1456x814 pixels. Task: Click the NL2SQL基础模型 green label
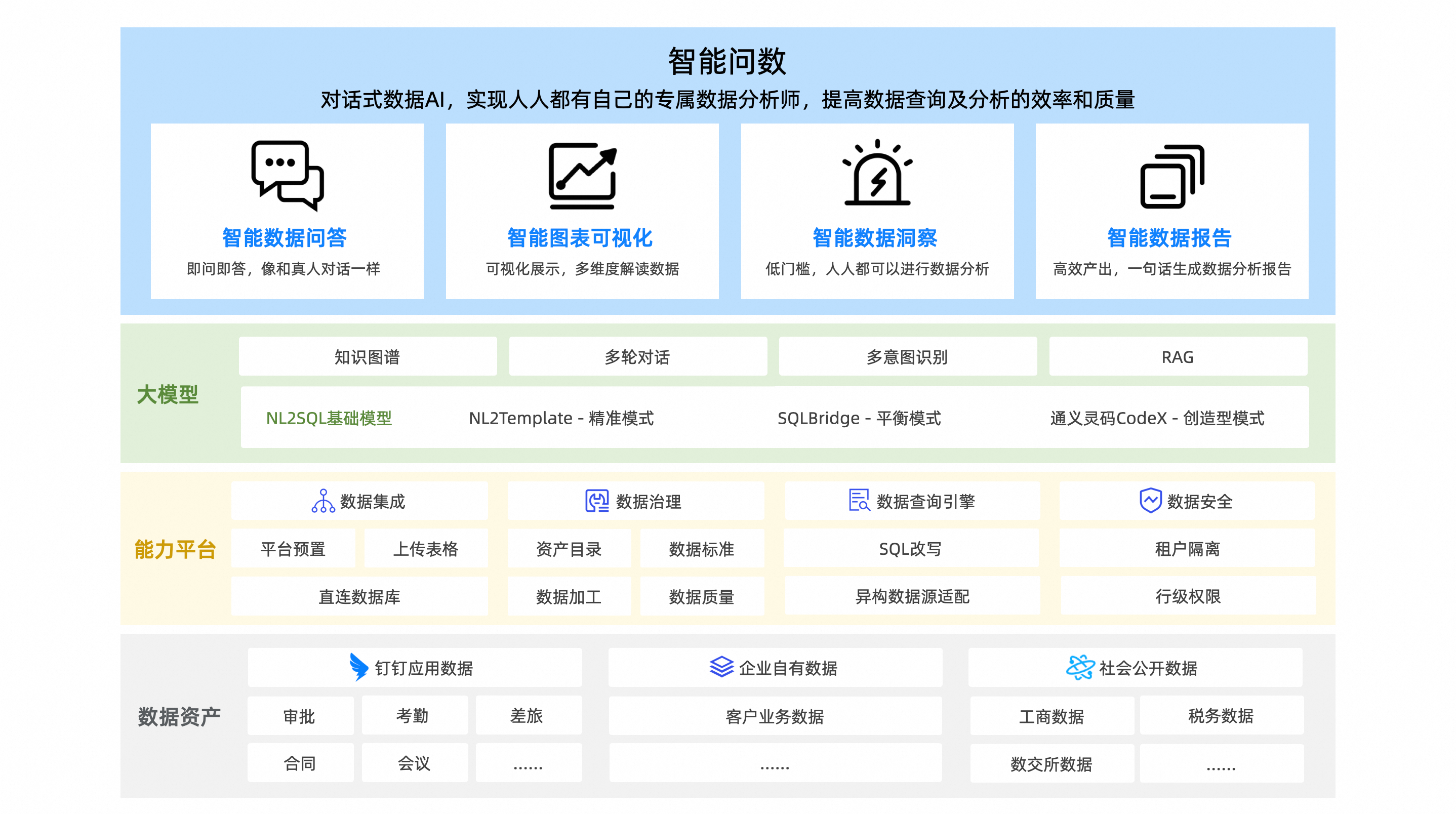click(x=329, y=418)
